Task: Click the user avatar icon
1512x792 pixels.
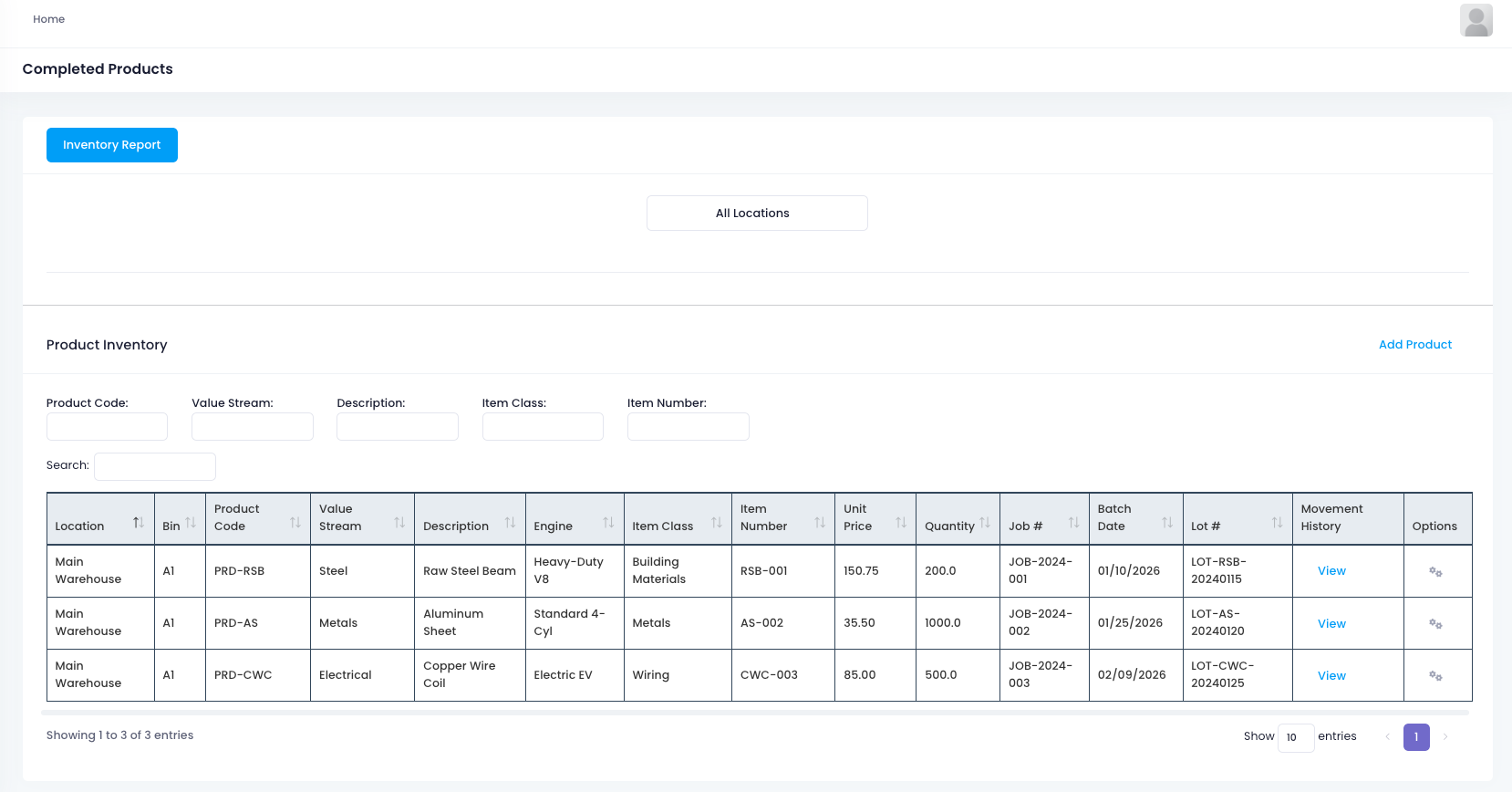Action: click(1475, 20)
